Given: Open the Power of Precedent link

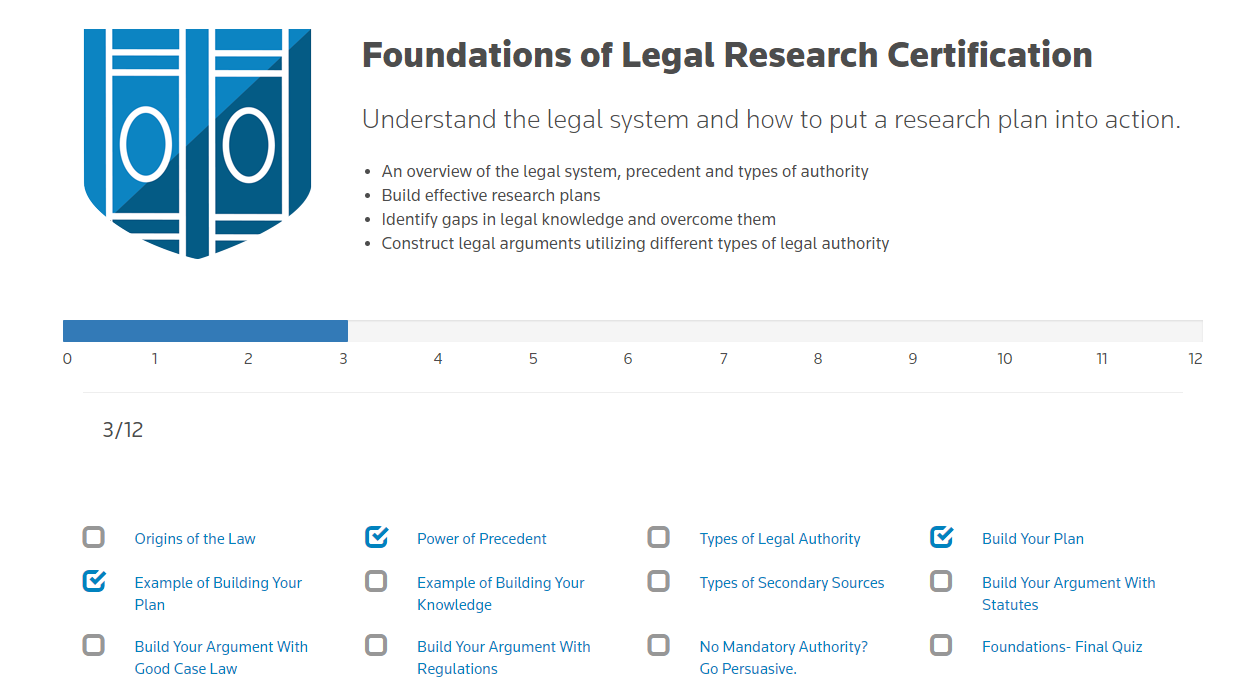Looking at the screenshot, I should click(x=482, y=539).
